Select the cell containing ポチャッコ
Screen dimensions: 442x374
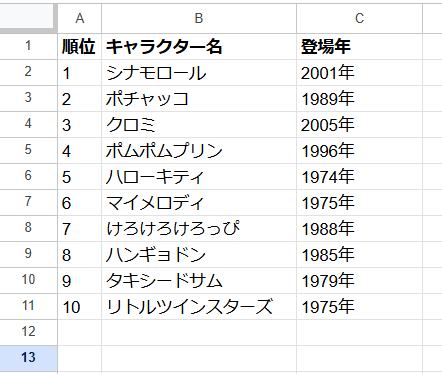pyautogui.click(x=199, y=99)
